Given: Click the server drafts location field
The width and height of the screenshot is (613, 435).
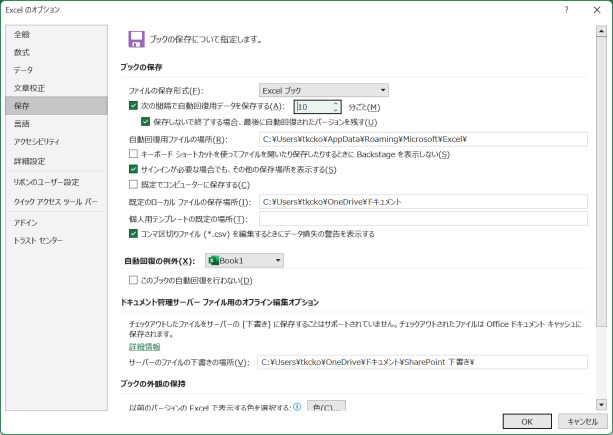Looking at the screenshot, I should coord(422,362).
